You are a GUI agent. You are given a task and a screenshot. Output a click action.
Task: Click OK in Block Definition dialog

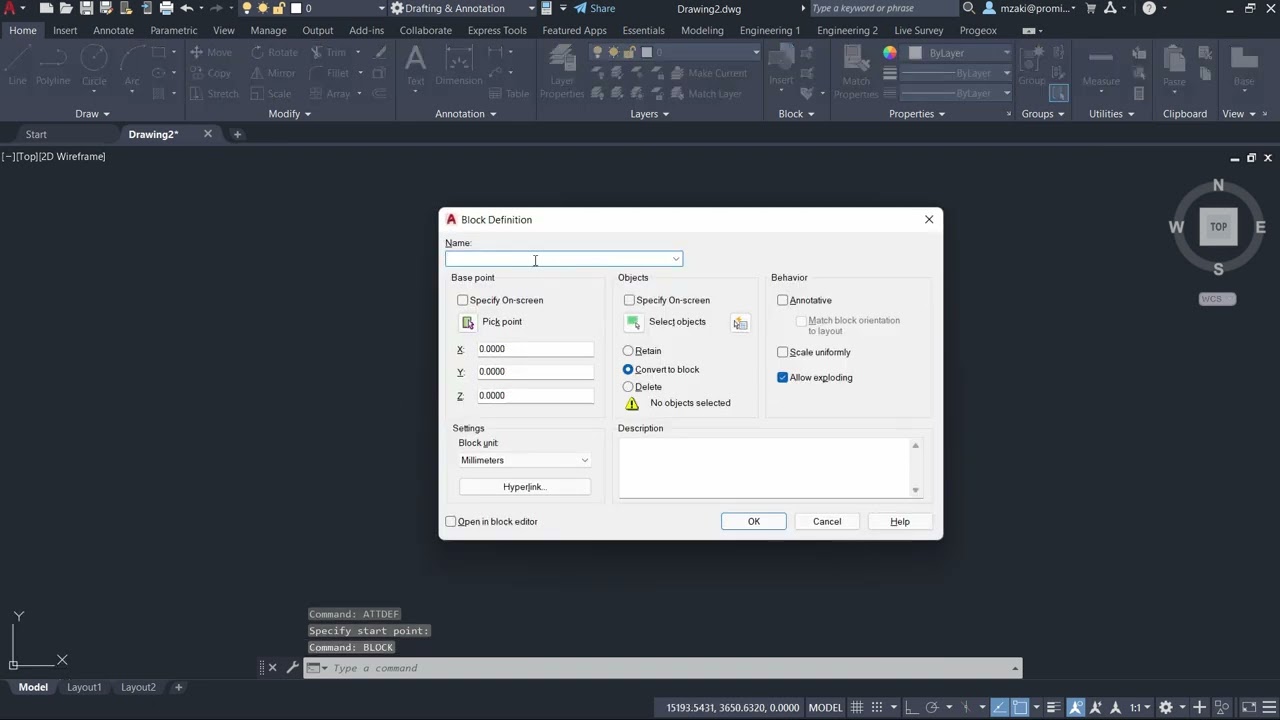754,521
